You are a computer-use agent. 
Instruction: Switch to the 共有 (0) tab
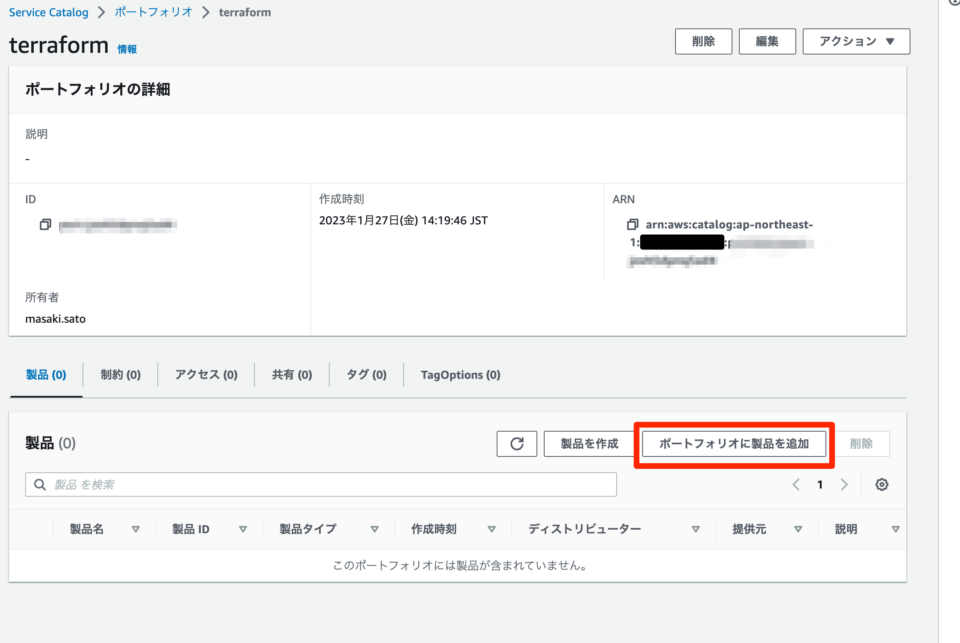pyautogui.click(x=292, y=375)
